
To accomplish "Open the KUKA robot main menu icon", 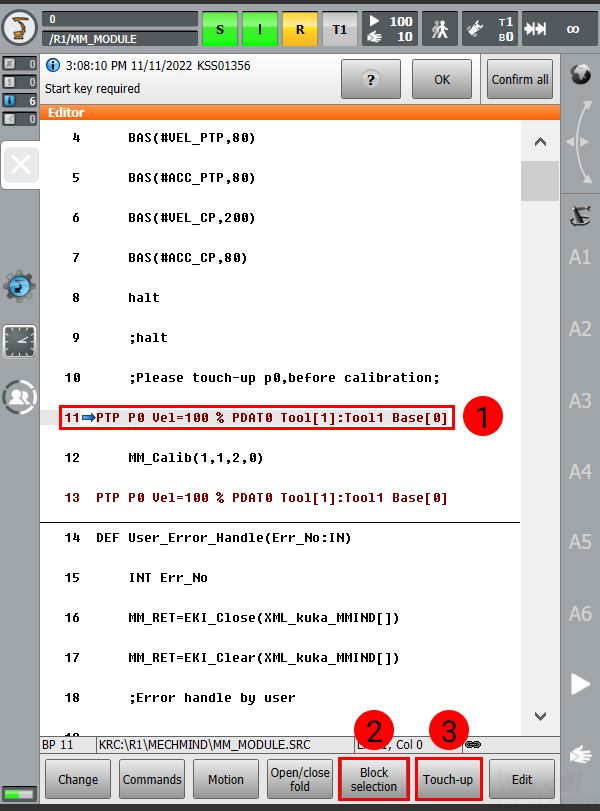I will point(21,28).
